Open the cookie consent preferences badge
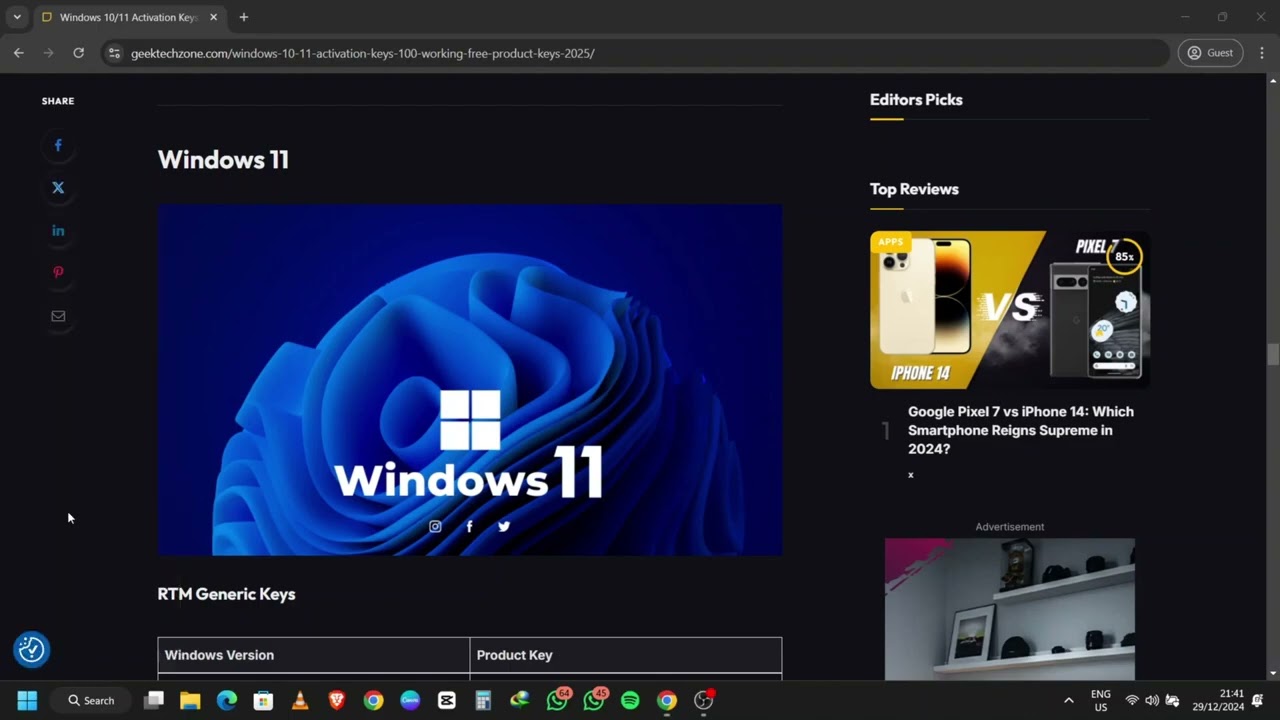Viewport: 1280px width, 720px height. pyautogui.click(x=31, y=650)
